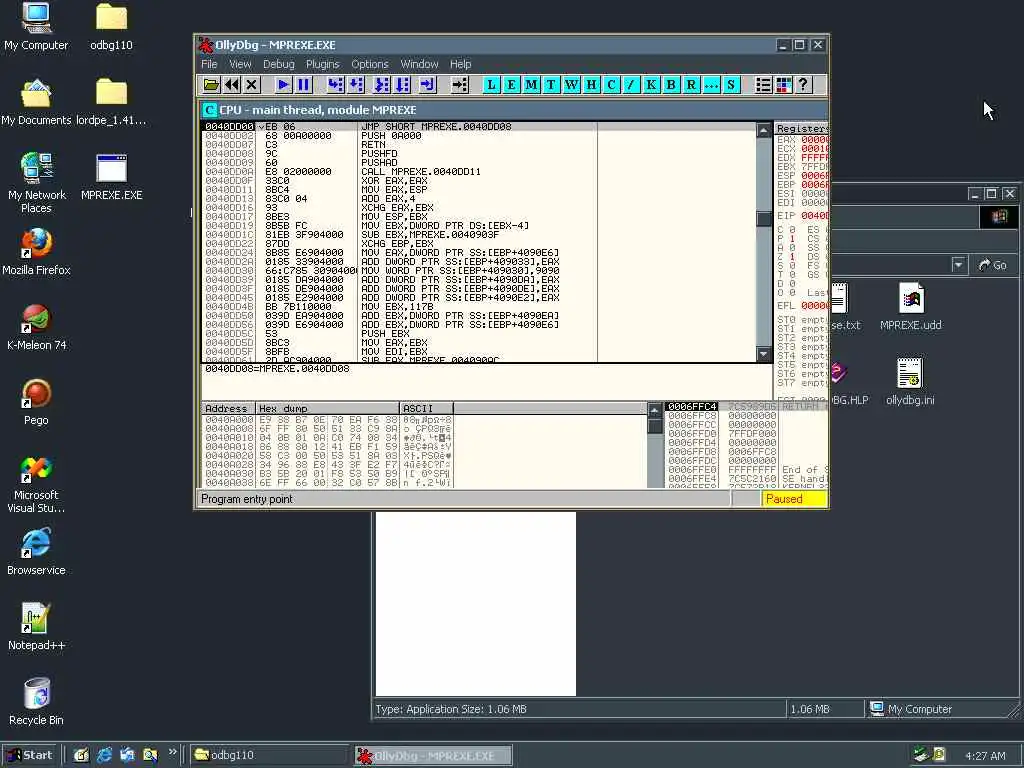1024x768 pixels.
Task: Click the disassembly pane scroll up arrow
Action: coord(763,130)
